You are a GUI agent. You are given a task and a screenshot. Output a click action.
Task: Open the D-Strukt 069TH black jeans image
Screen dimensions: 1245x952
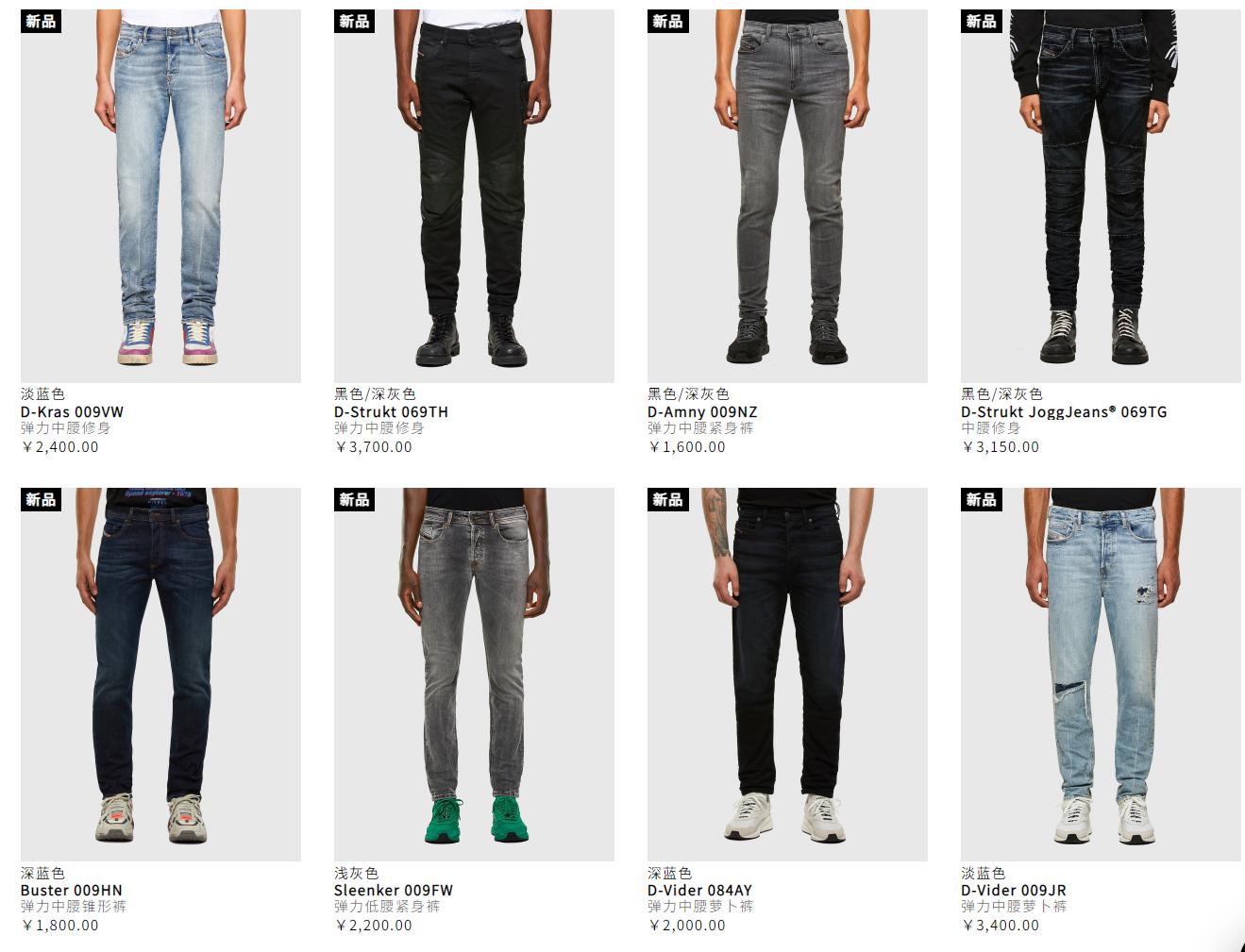coord(474,196)
